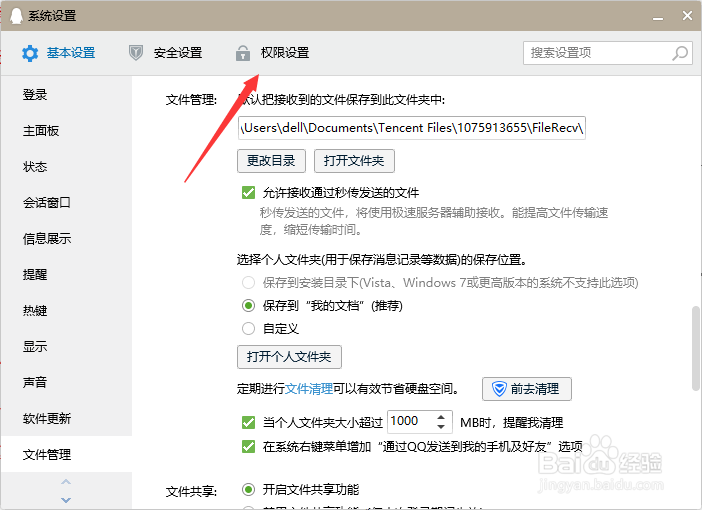Click the 搜索设置项 search field
Image resolution: width=702 pixels, height=510 pixels.
pyautogui.click(x=608, y=53)
